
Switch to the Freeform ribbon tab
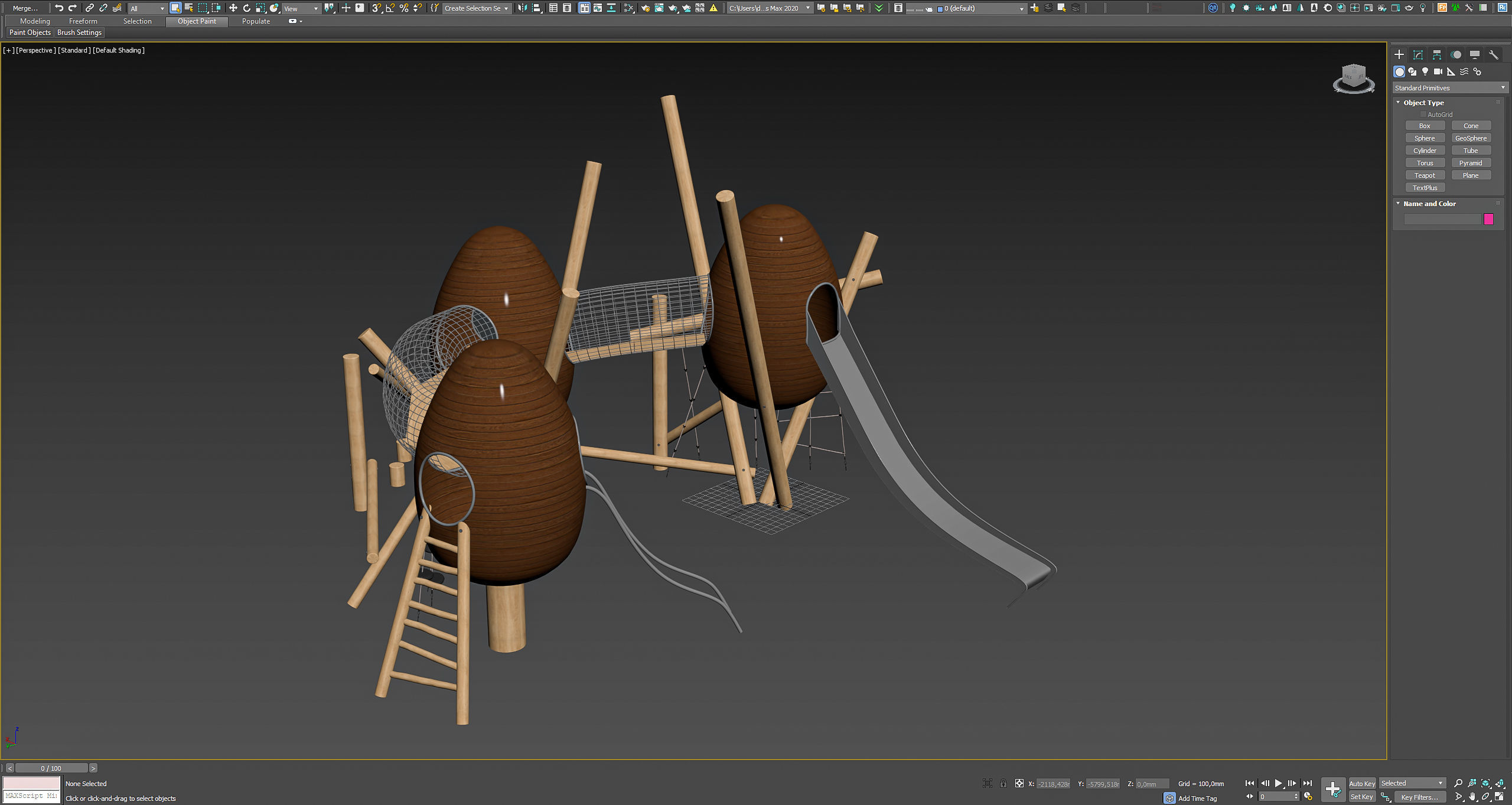pyautogui.click(x=83, y=21)
